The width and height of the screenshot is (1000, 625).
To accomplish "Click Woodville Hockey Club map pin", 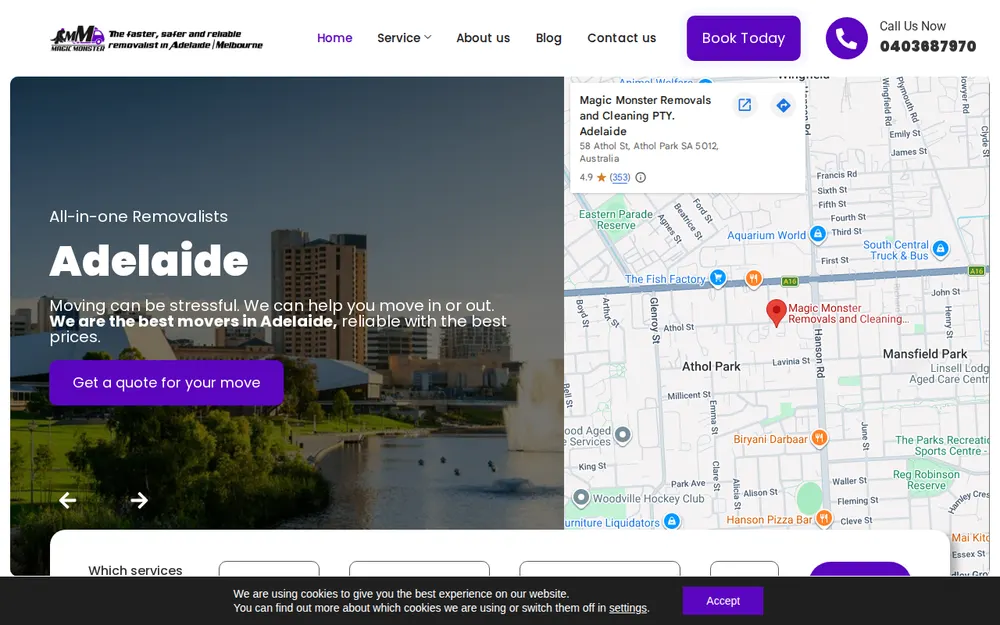I will tap(581, 497).
